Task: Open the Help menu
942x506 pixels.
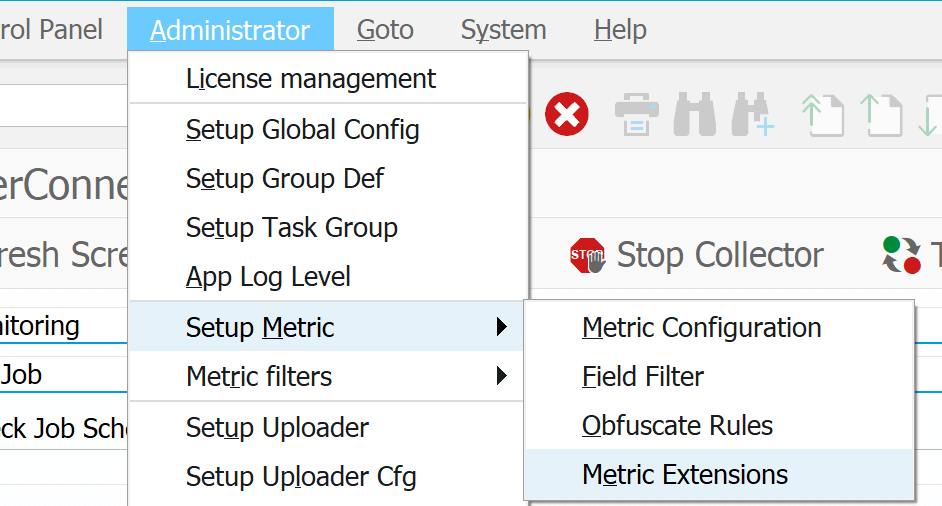Action: [x=620, y=30]
